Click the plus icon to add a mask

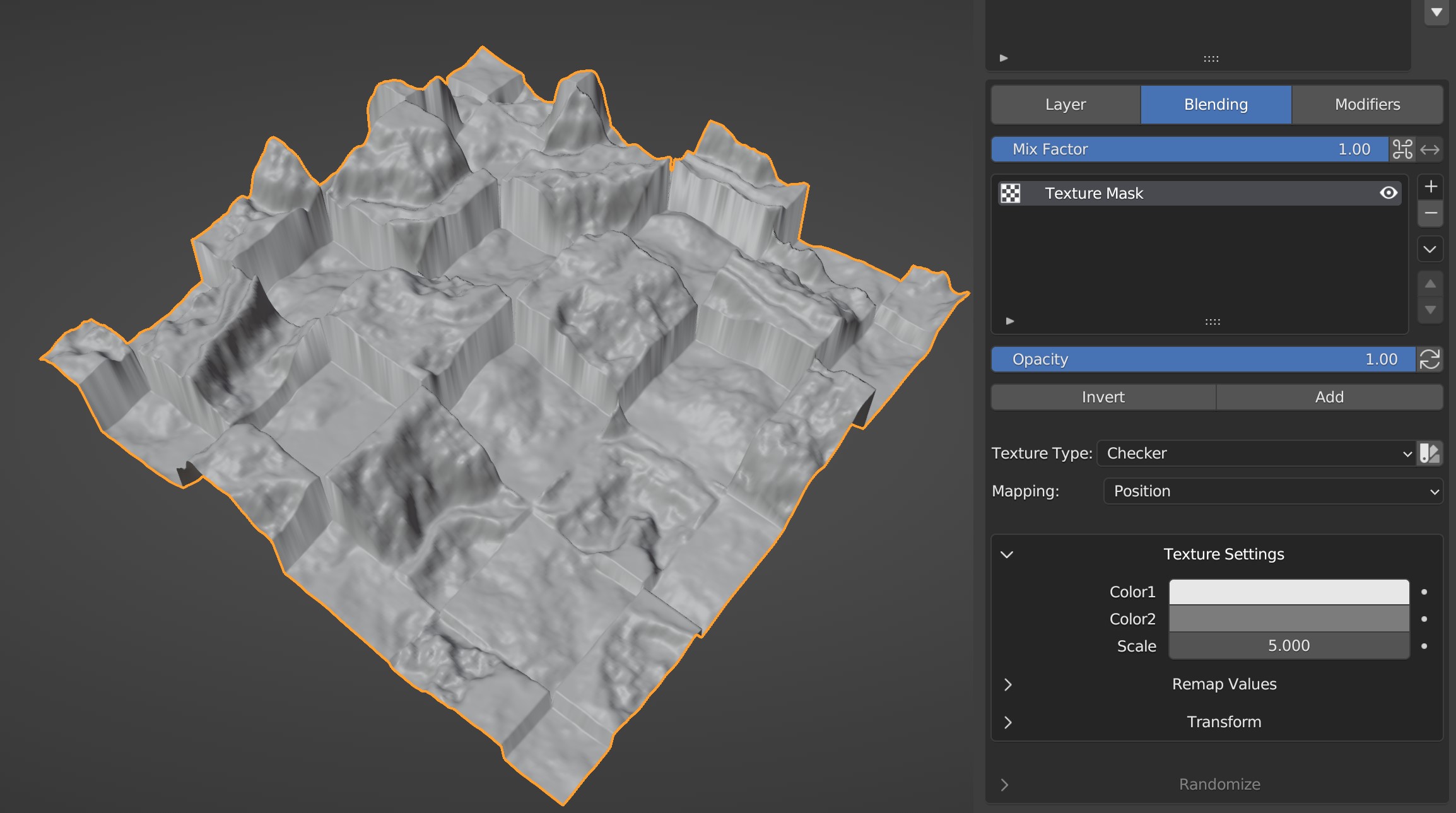pos(1431,187)
